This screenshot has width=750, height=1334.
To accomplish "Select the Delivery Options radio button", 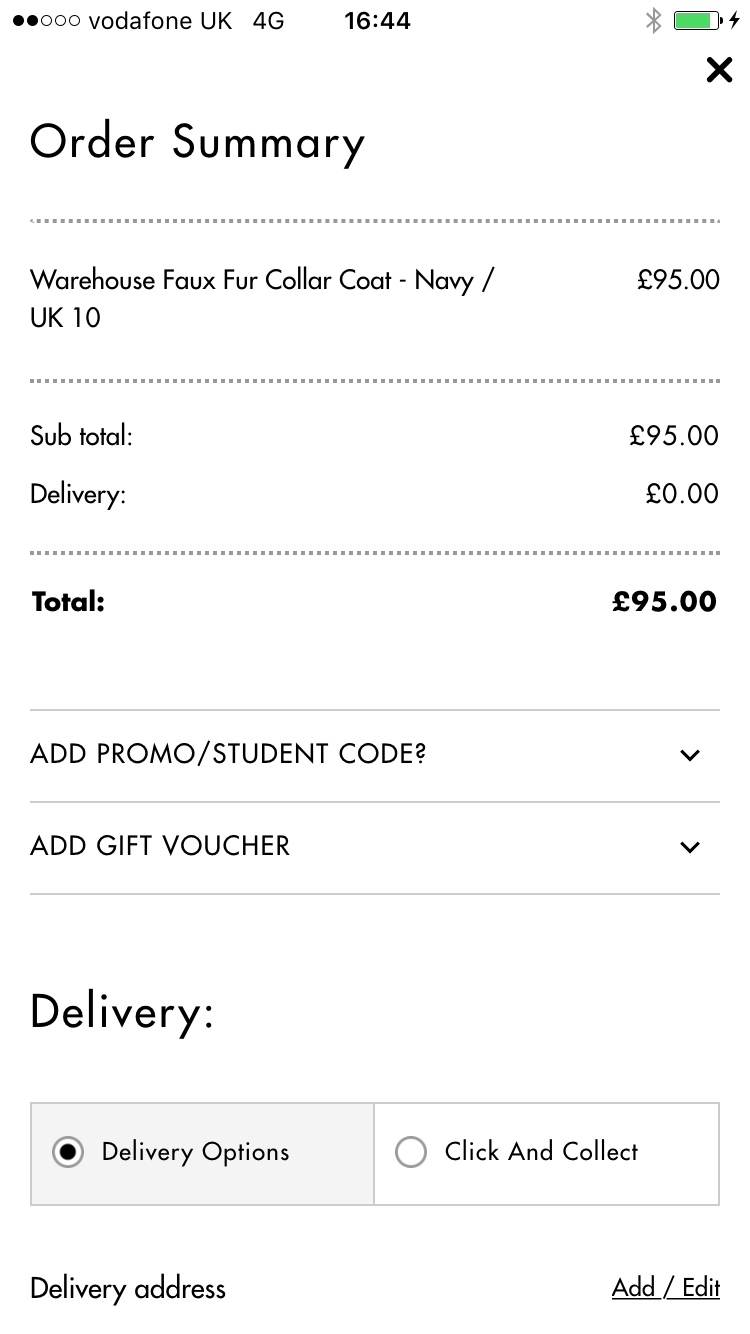I will (68, 1152).
